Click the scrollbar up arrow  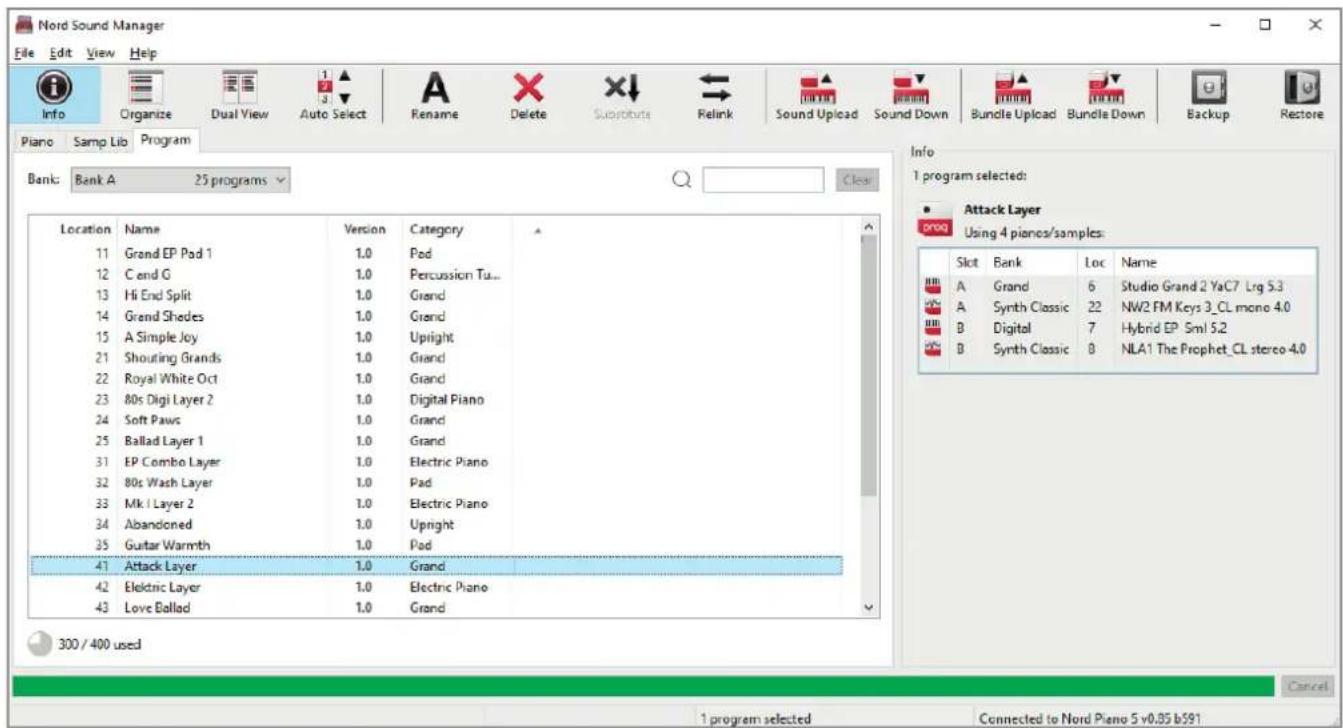tap(867, 228)
